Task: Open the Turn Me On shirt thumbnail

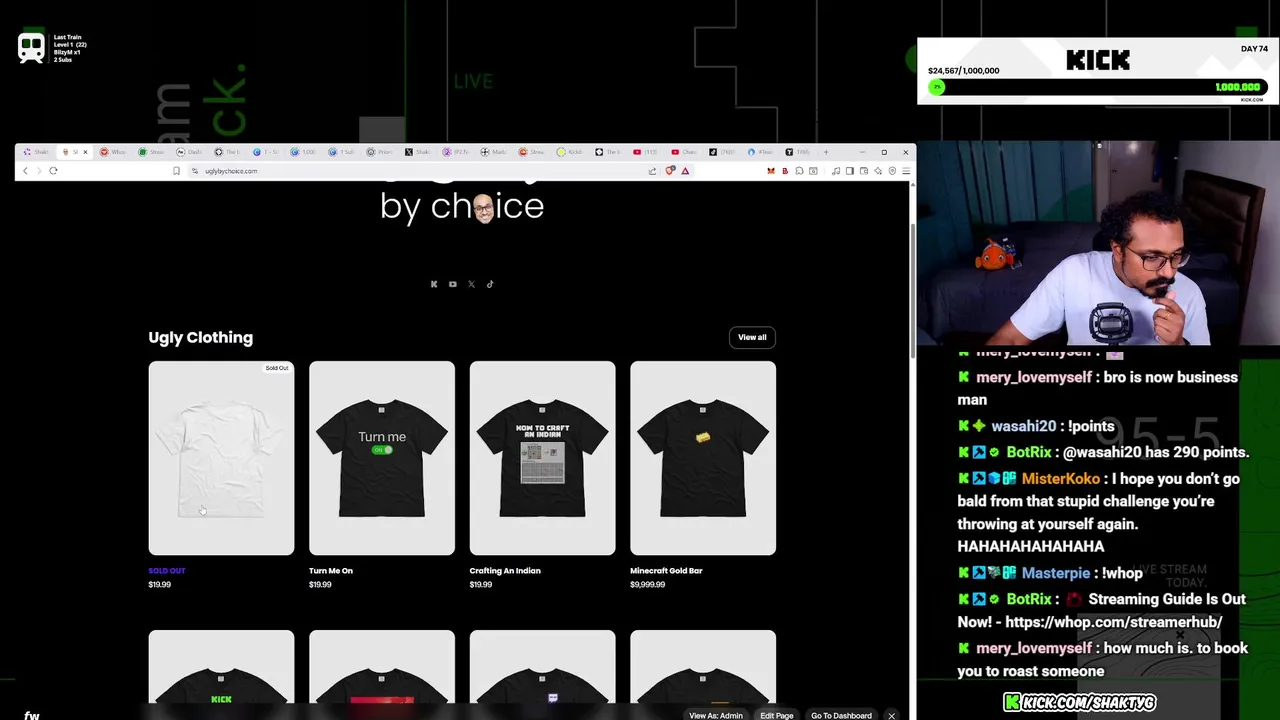Action: click(x=382, y=458)
